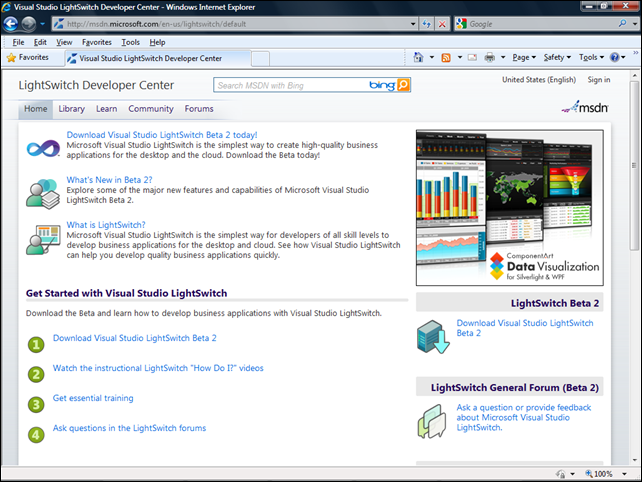Click the United States (English) link
Viewport: 642px width, 482px height.
[x=539, y=80]
